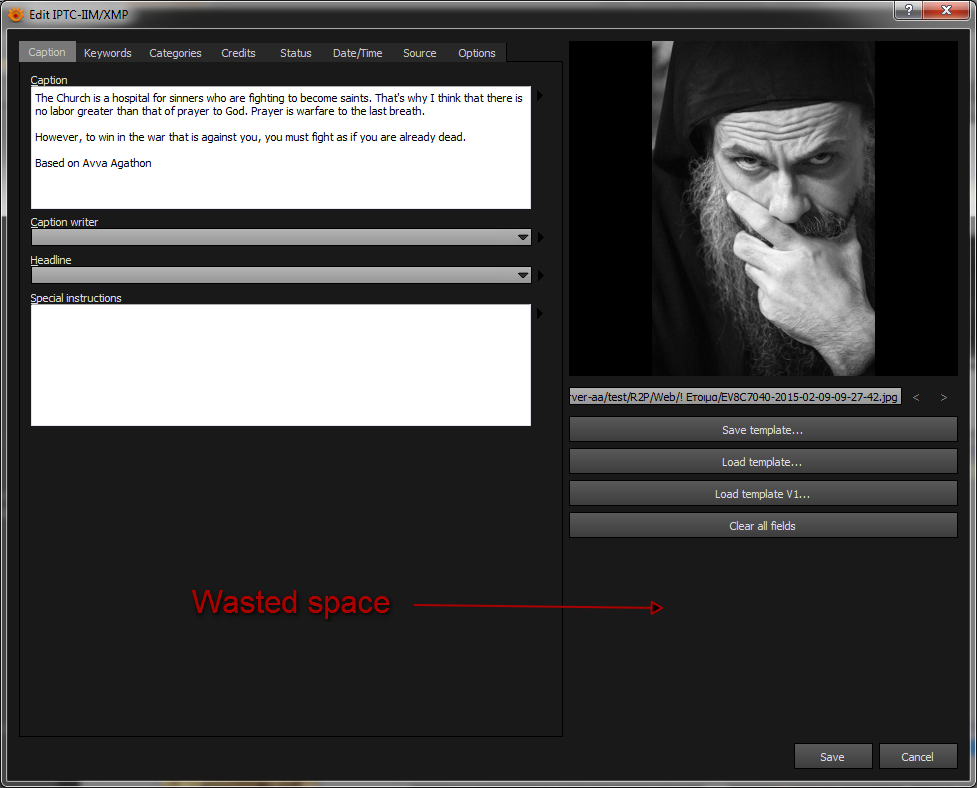Viewport: 977px width, 788px height.
Task: Click Load template... button
Action: 763,462
